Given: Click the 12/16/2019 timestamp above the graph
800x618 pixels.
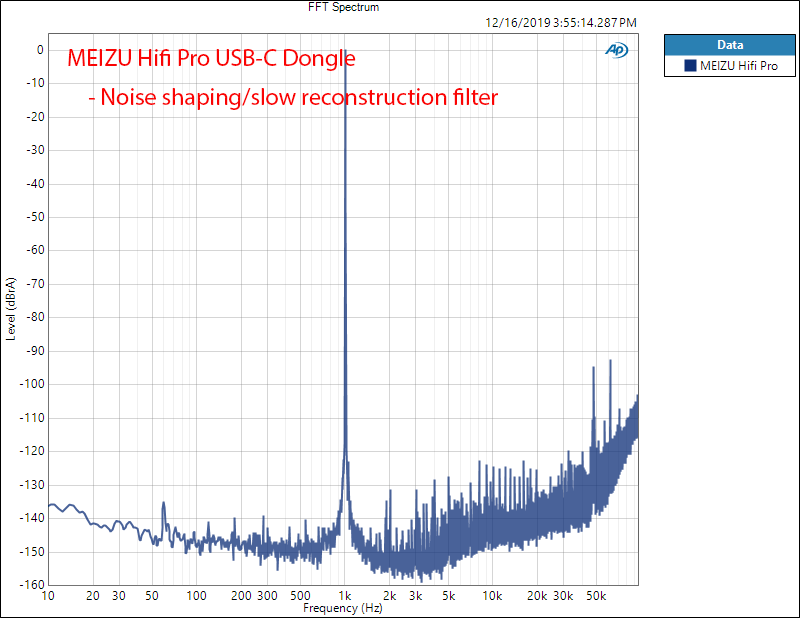Looking at the screenshot, I should pos(561,23).
